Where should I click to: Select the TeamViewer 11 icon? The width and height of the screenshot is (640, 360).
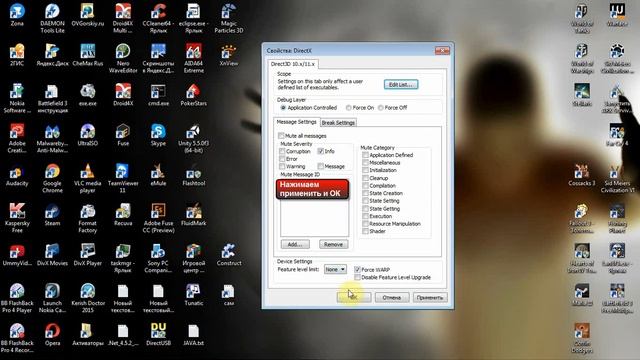(123, 178)
